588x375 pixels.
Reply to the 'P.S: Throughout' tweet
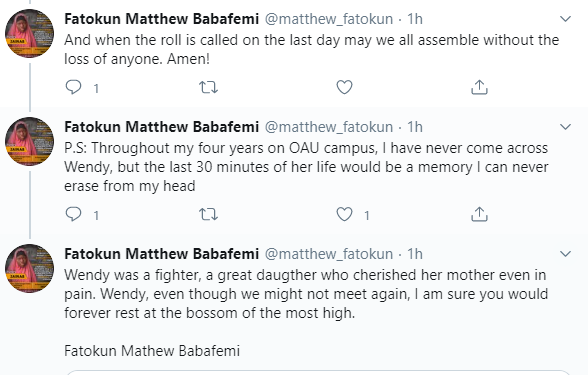point(74,214)
